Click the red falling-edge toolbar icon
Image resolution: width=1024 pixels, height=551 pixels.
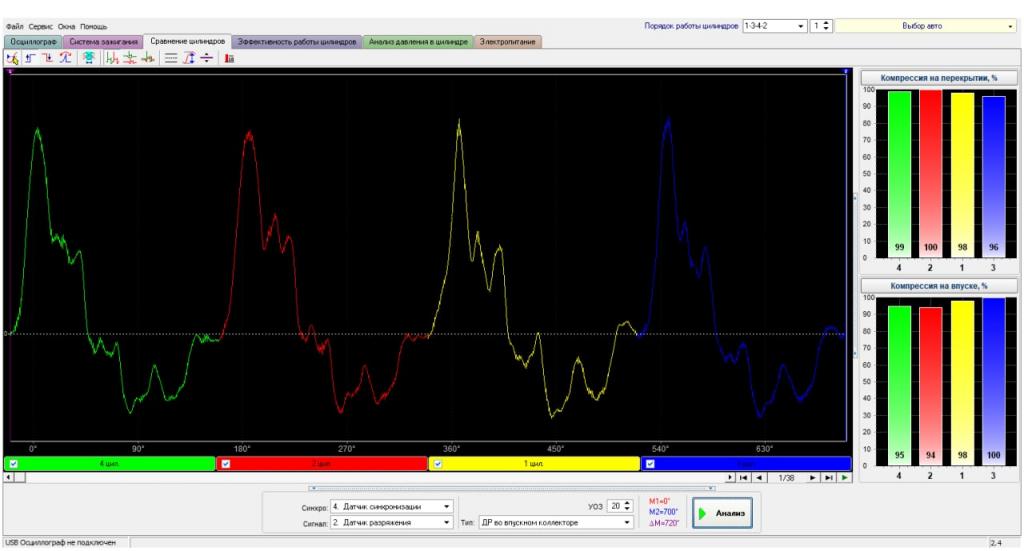click(48, 58)
